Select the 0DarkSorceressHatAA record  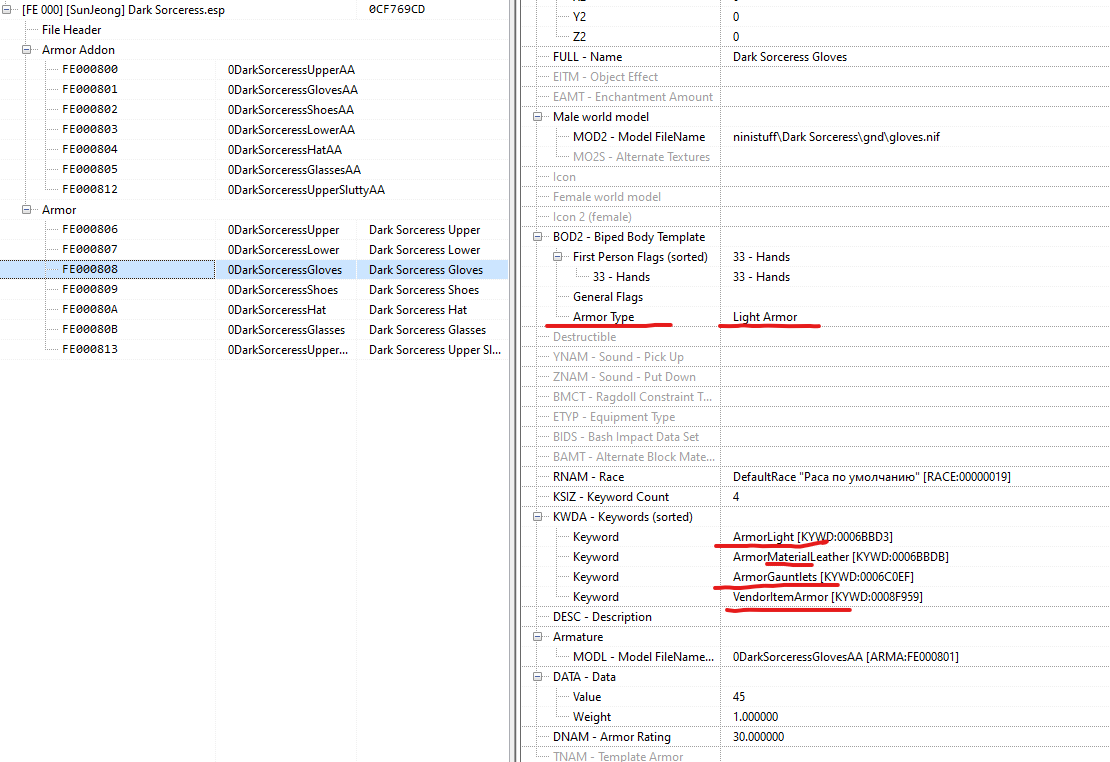[253, 149]
